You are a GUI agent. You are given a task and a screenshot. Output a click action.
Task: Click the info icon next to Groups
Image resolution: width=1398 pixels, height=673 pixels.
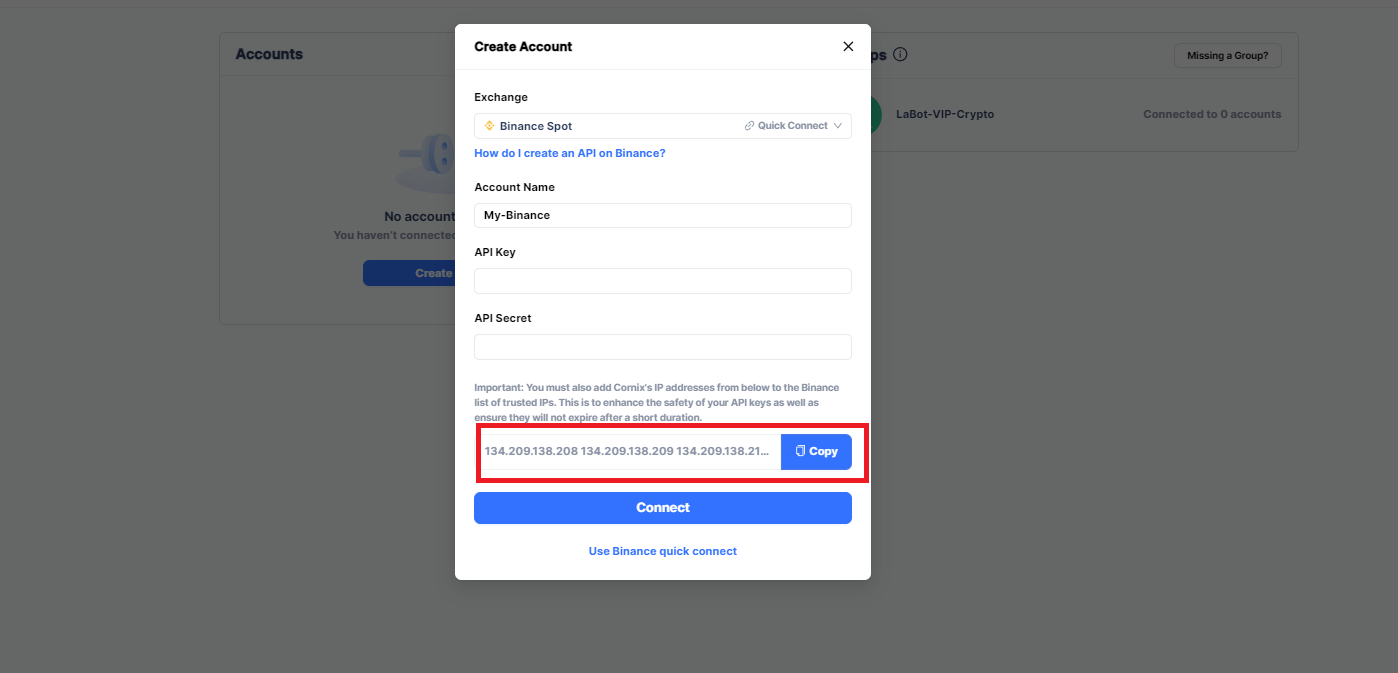point(900,55)
